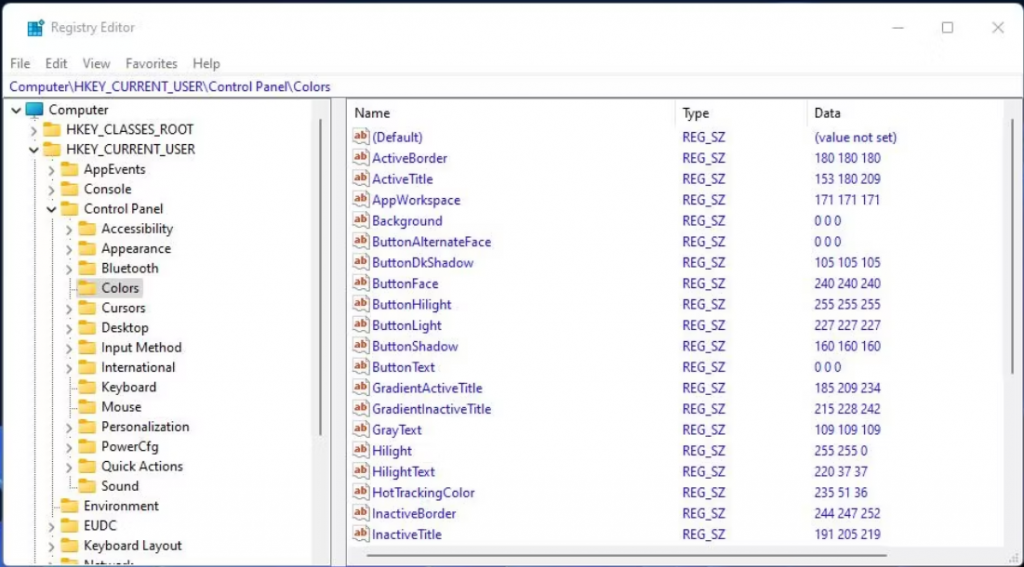Open the Help menu
The image size is (1024, 567).
pos(206,63)
